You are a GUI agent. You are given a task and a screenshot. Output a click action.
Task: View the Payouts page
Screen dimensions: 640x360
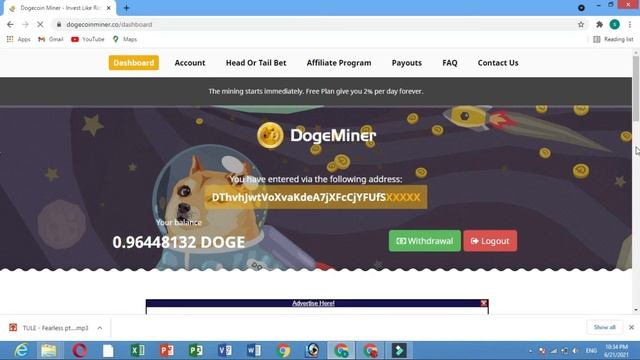tap(407, 63)
